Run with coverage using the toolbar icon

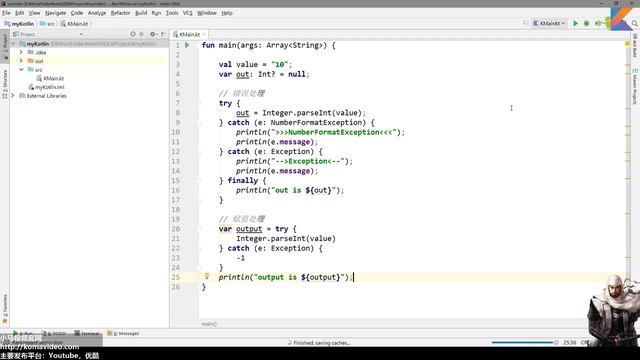(x=598, y=23)
